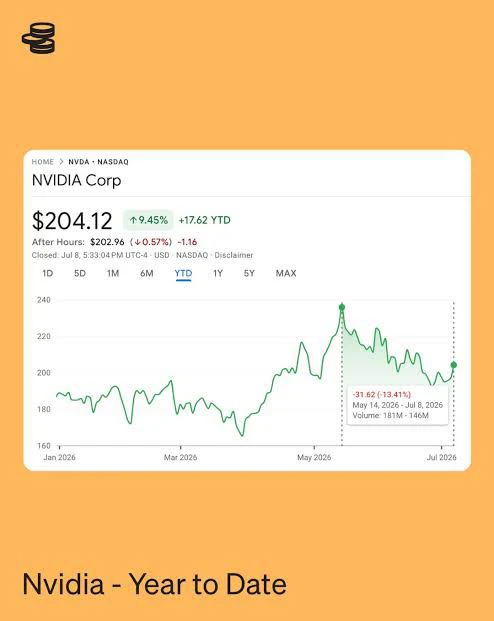
Task: Select the 5D time range tab
Action: tap(80, 273)
